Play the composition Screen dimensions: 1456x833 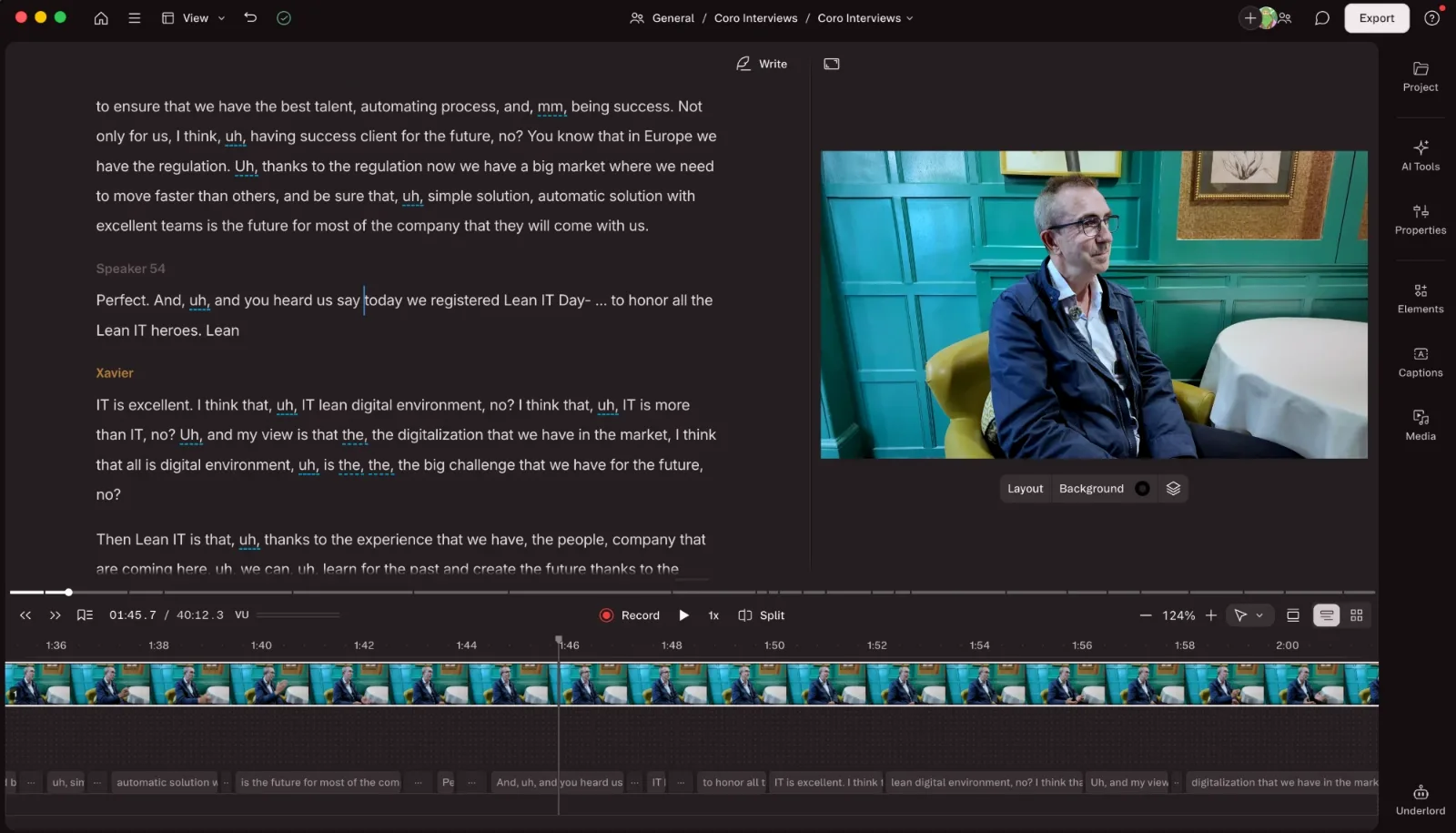pyautogui.click(x=684, y=615)
